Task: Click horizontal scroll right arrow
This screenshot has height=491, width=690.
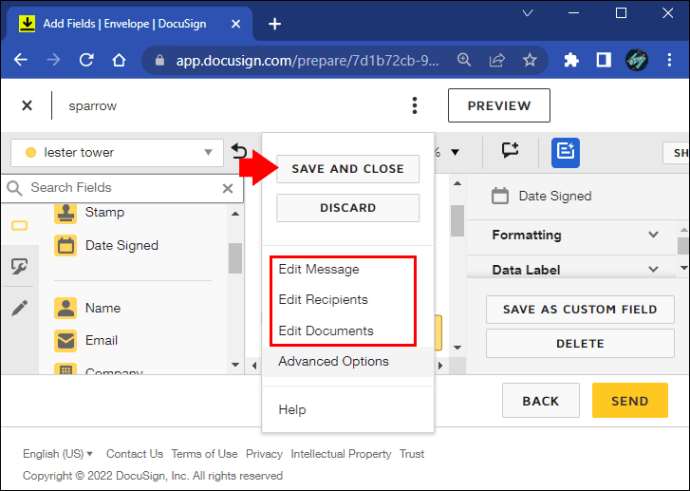Action: [440, 366]
